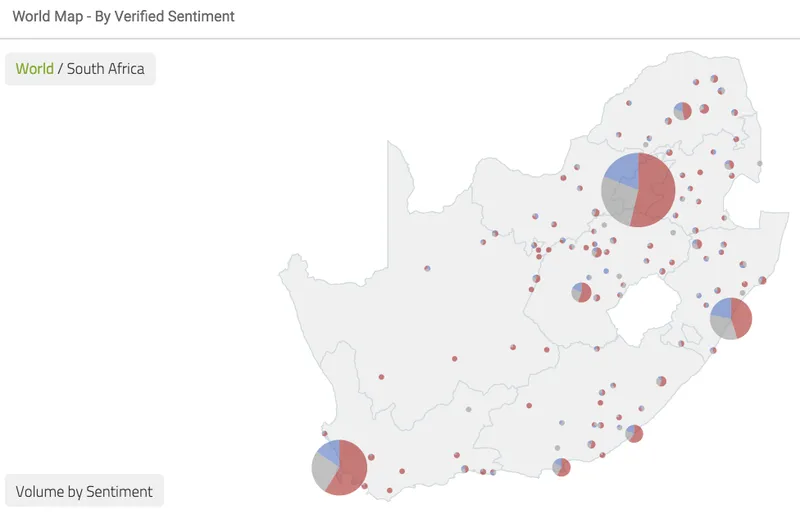Click the Volume by Sentiment label
Image resolution: width=800 pixels, height=515 pixels.
[84, 491]
